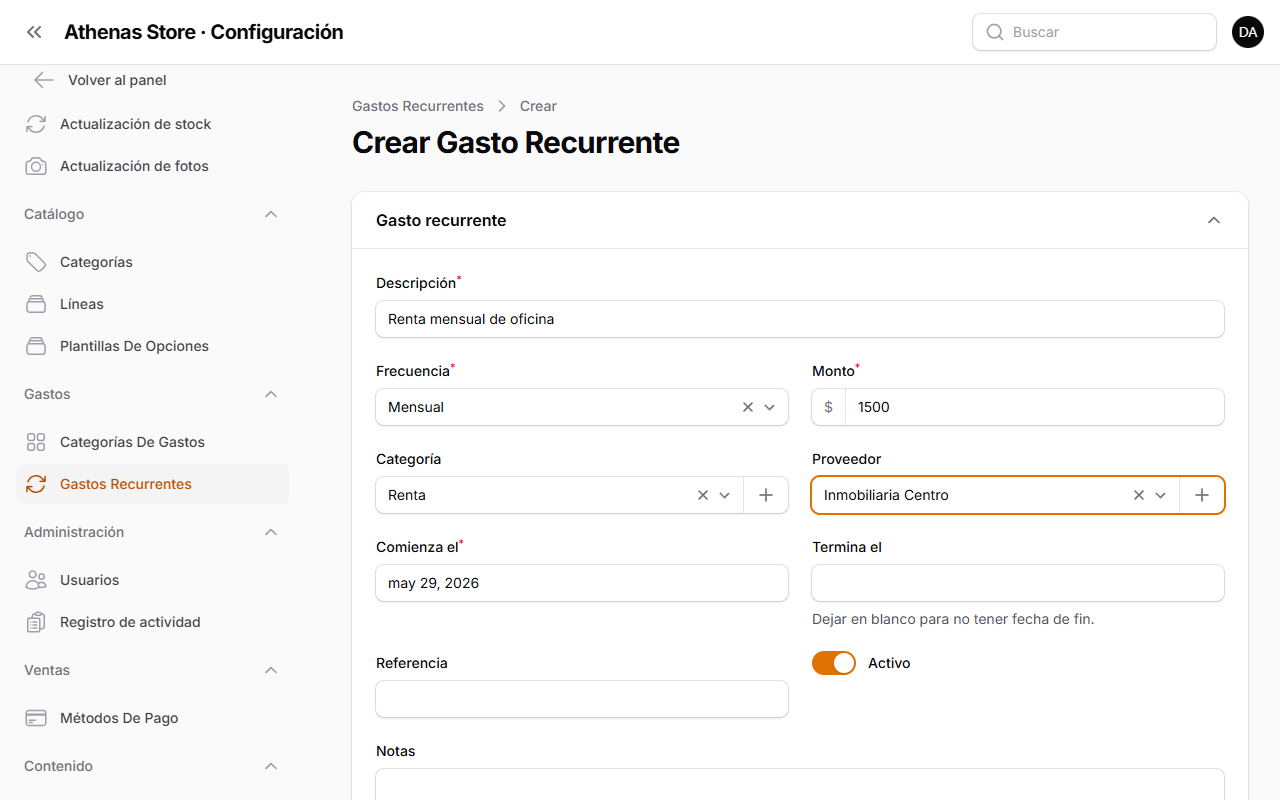
Task: Open Actualización de fotos page
Action: 152,166
